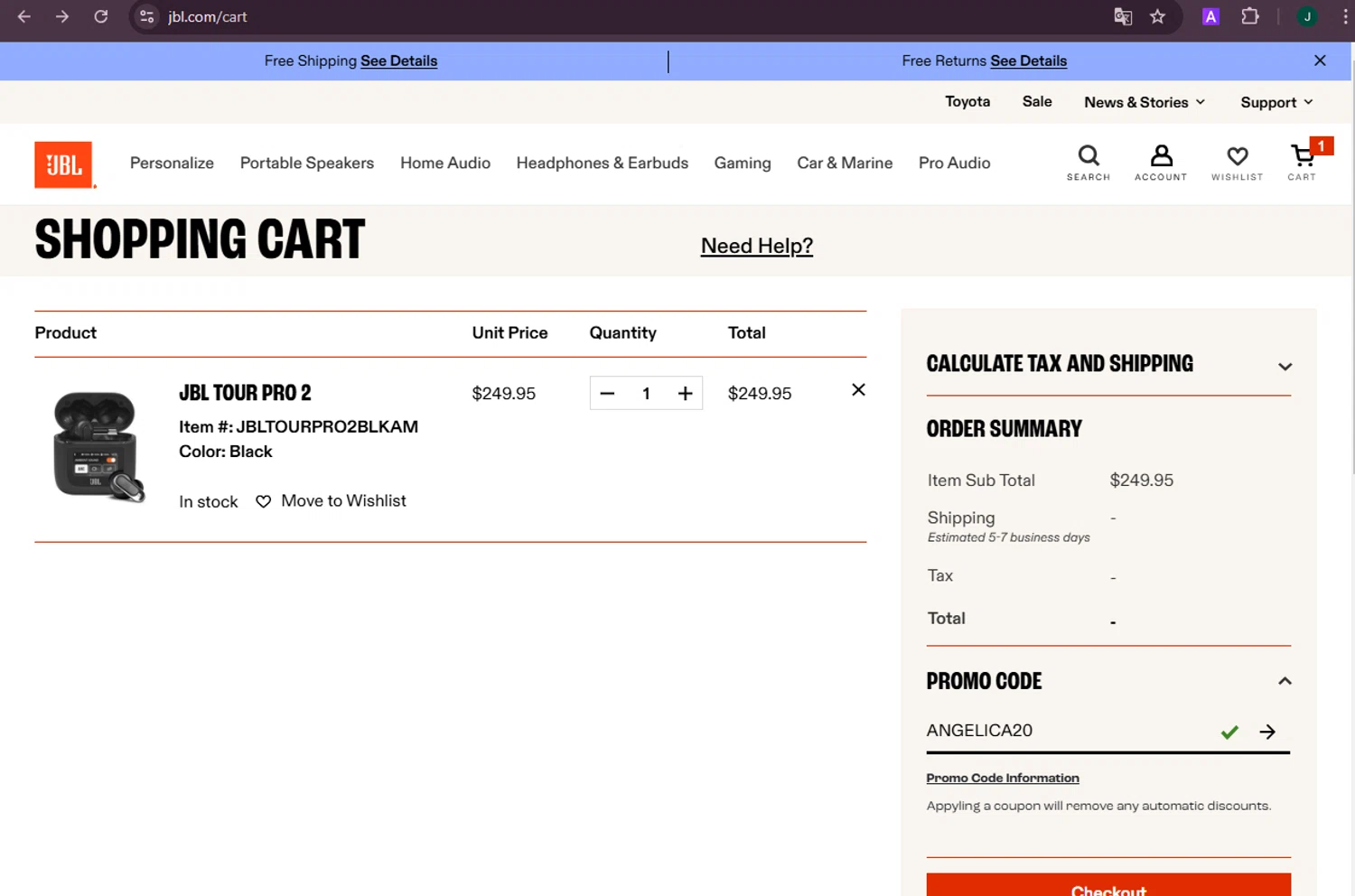Viewport: 1355px width, 896px height.
Task: Click Item Sub Total $249.95 value
Action: (1141, 481)
